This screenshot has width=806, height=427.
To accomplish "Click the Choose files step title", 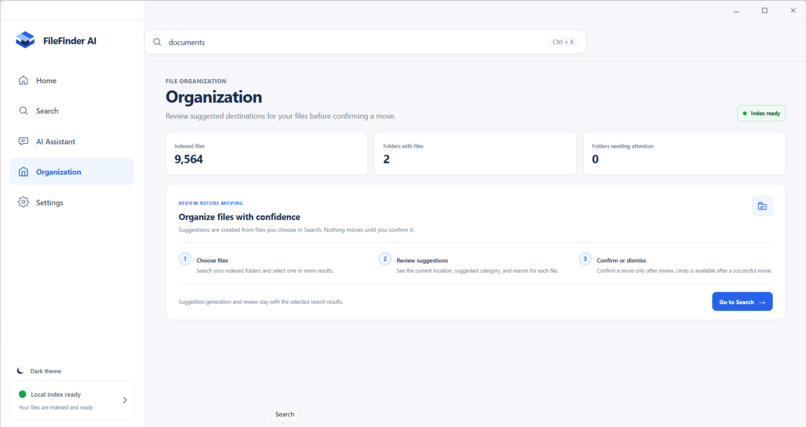I will (212, 261).
